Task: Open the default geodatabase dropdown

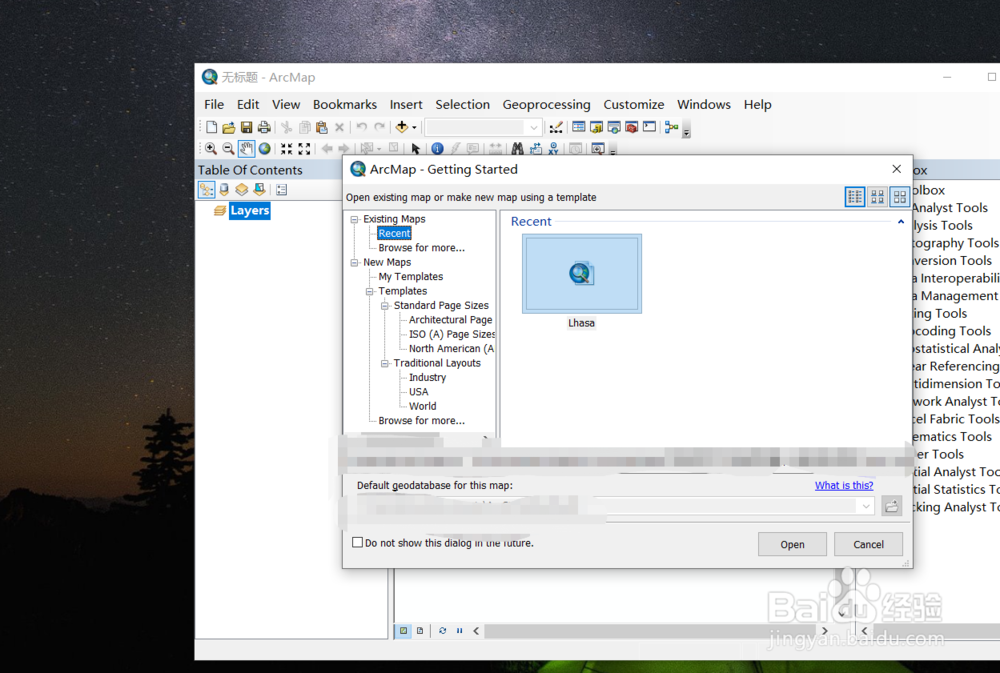Action: (865, 507)
